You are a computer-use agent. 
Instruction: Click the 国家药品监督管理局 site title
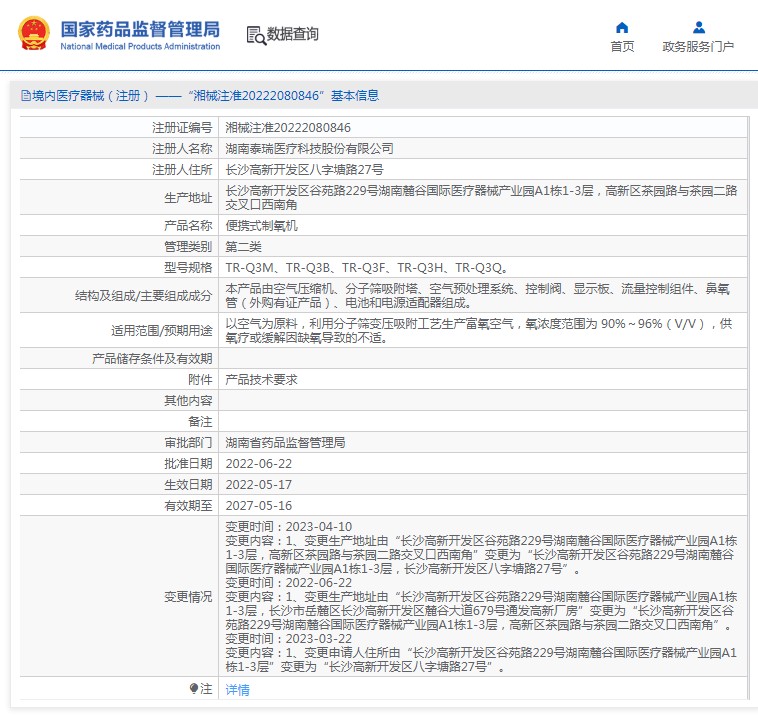point(140,29)
